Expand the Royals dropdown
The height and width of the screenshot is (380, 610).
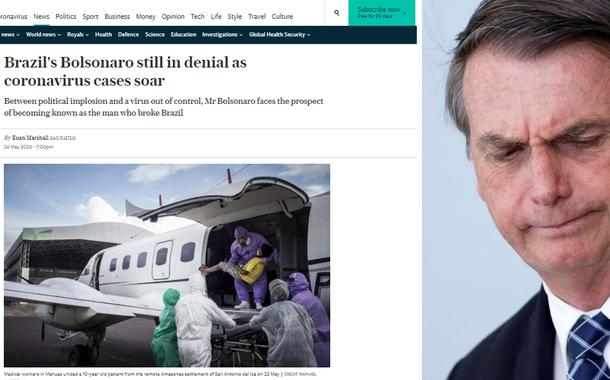[78, 35]
